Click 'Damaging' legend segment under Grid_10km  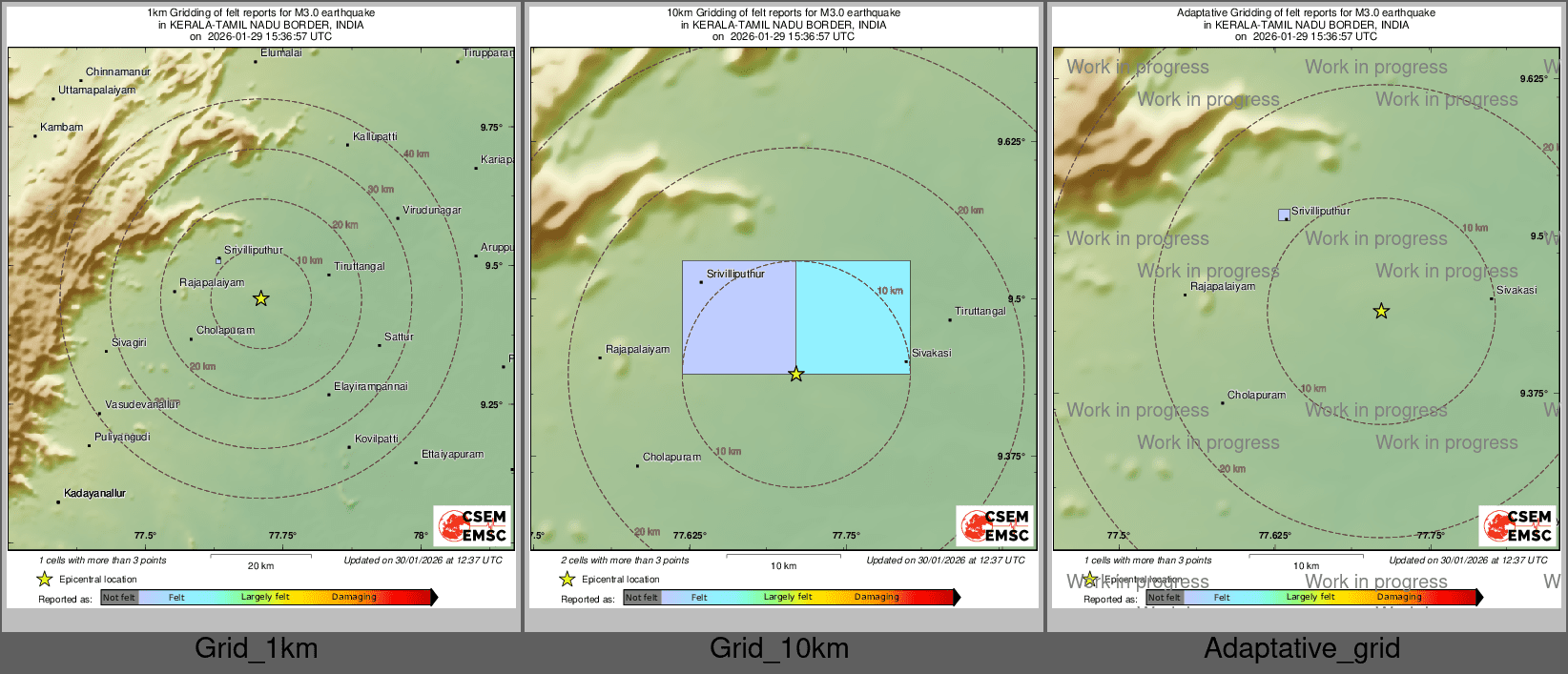pos(877,597)
